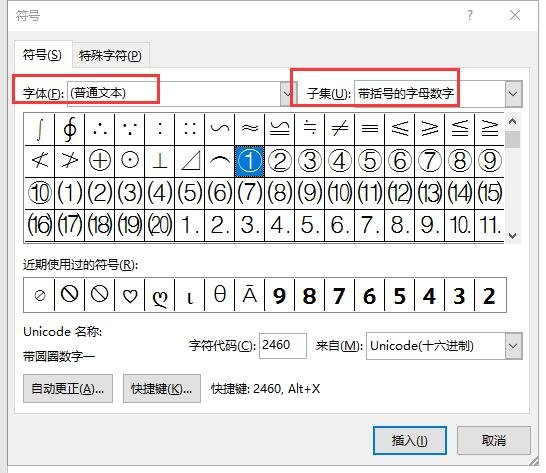Select the circled dot symbol
The height and width of the screenshot is (473, 546).
click(x=130, y=161)
